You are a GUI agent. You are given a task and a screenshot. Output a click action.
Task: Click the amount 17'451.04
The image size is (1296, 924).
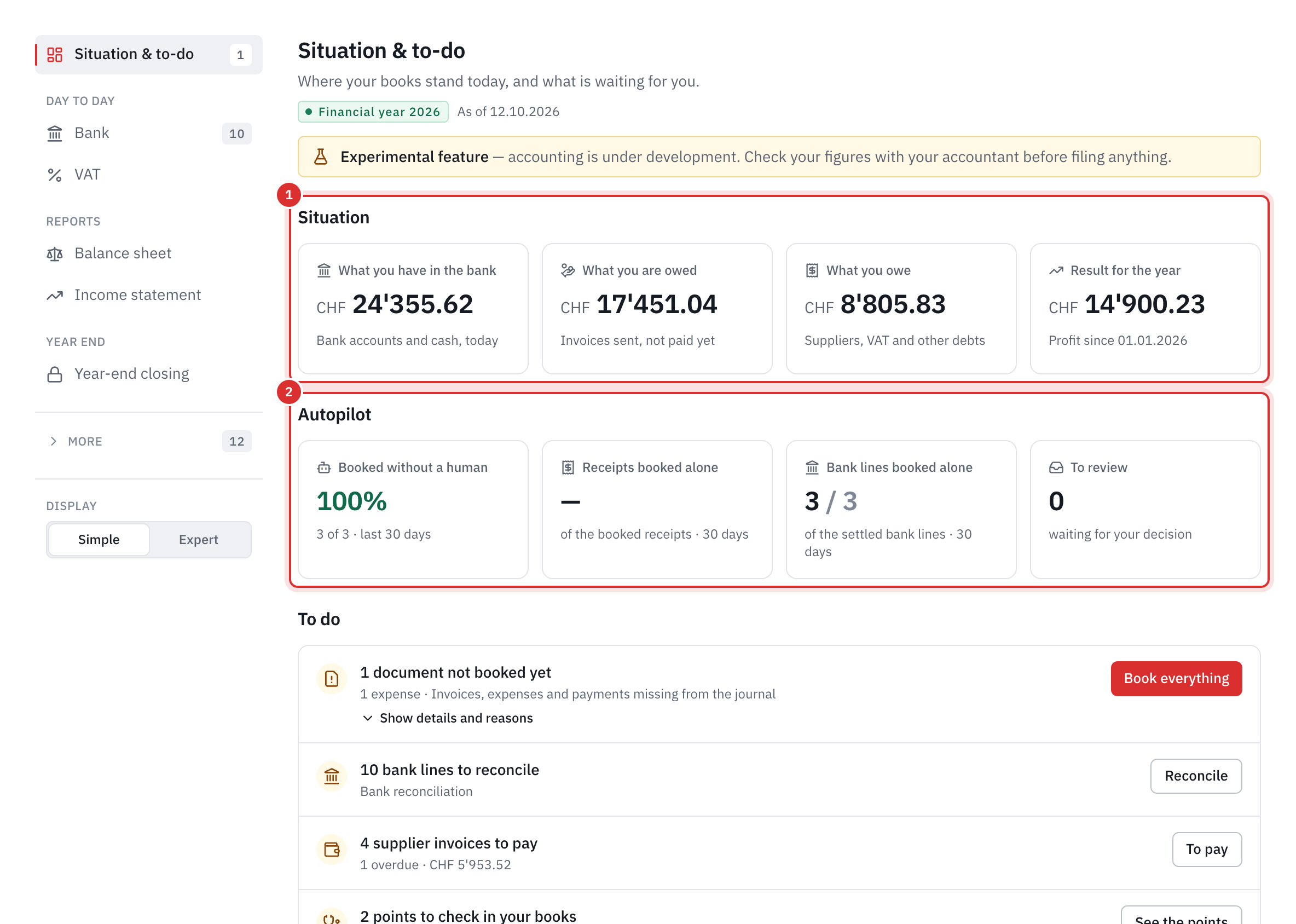point(657,304)
